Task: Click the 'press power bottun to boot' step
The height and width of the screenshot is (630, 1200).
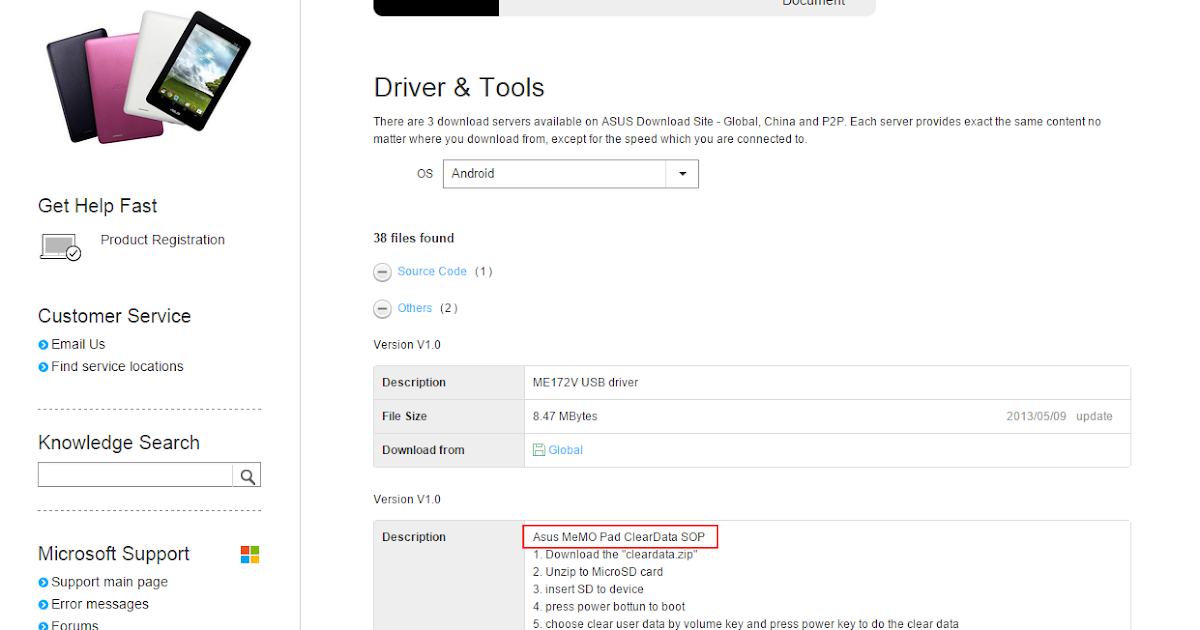Action: 609,607
